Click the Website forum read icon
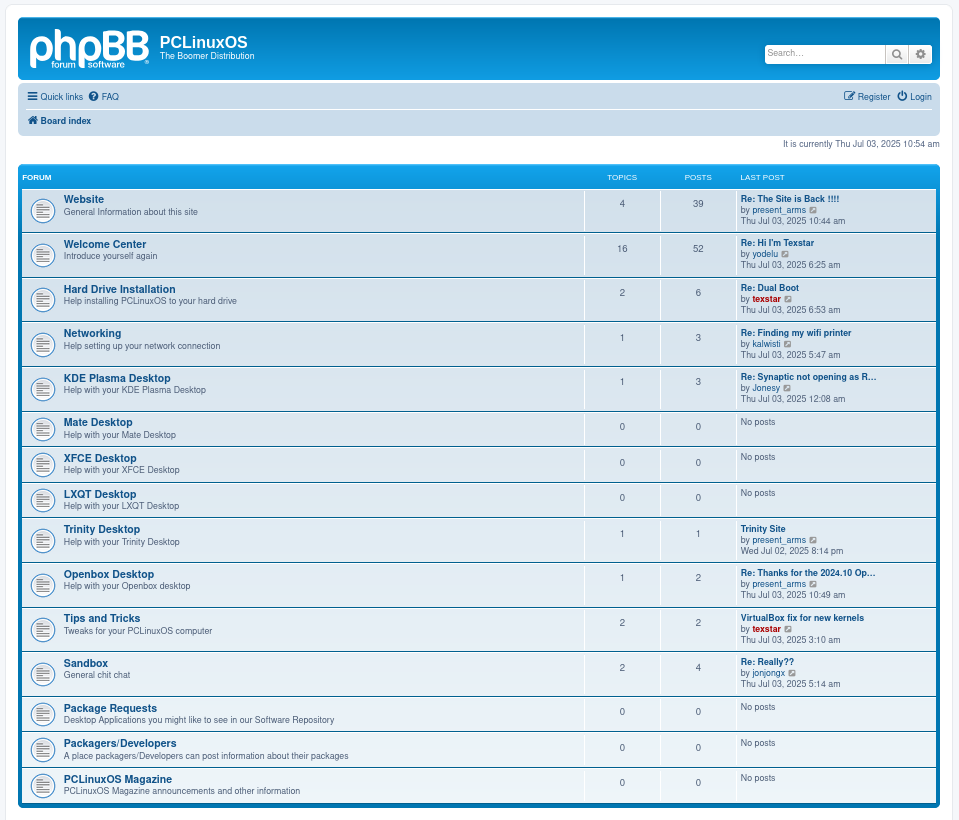Viewport: 959px width, 820px height. click(43, 211)
